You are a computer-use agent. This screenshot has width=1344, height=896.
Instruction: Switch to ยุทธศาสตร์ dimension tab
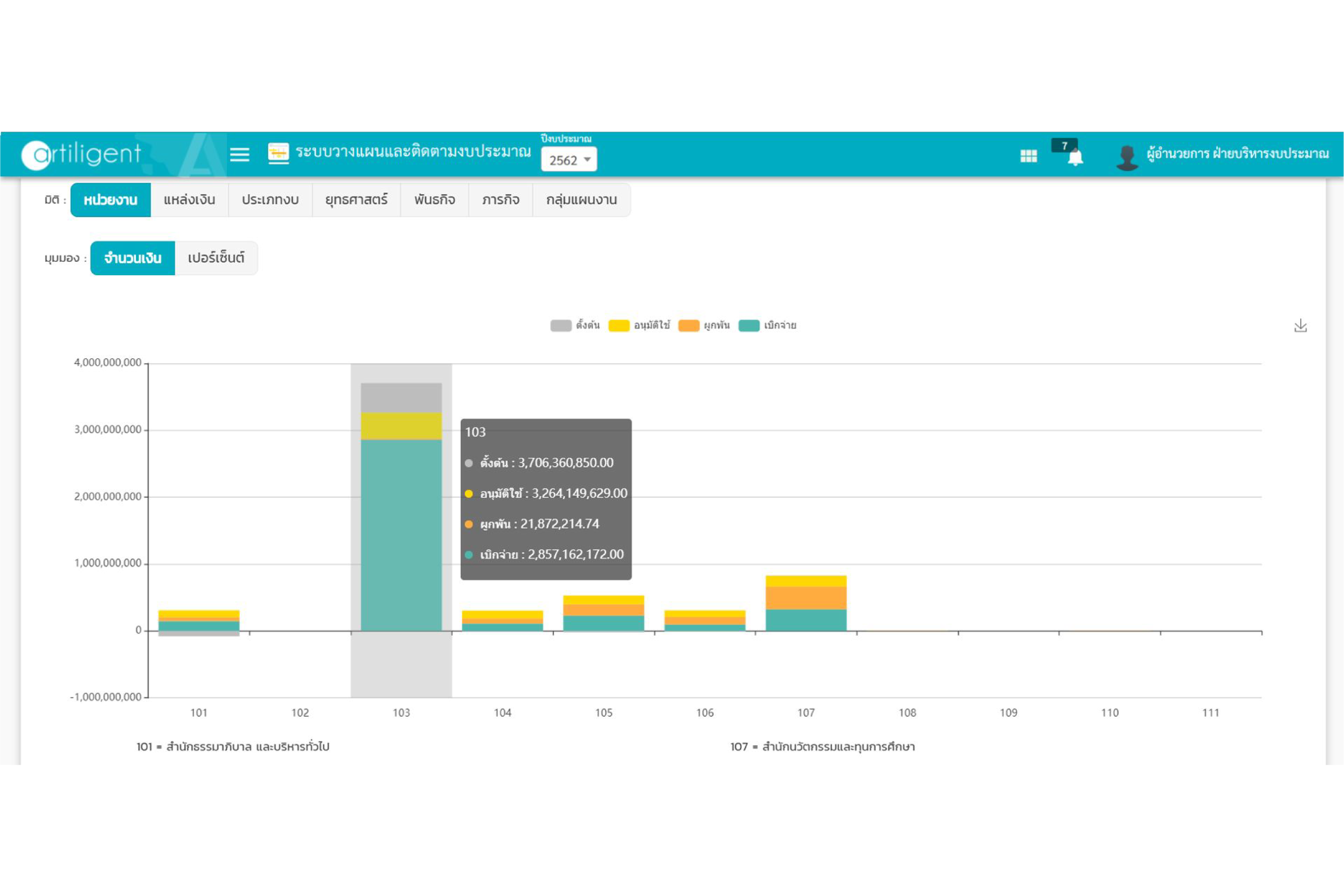pyautogui.click(x=356, y=200)
